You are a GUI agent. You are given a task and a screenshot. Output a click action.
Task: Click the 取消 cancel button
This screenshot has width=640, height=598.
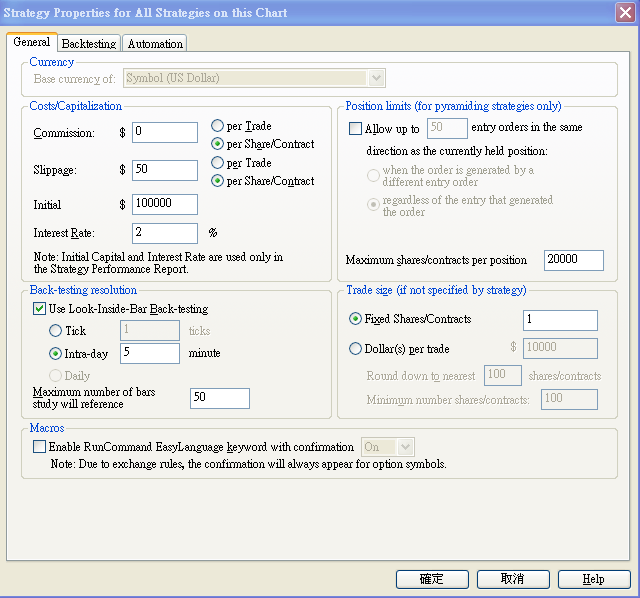click(x=513, y=579)
